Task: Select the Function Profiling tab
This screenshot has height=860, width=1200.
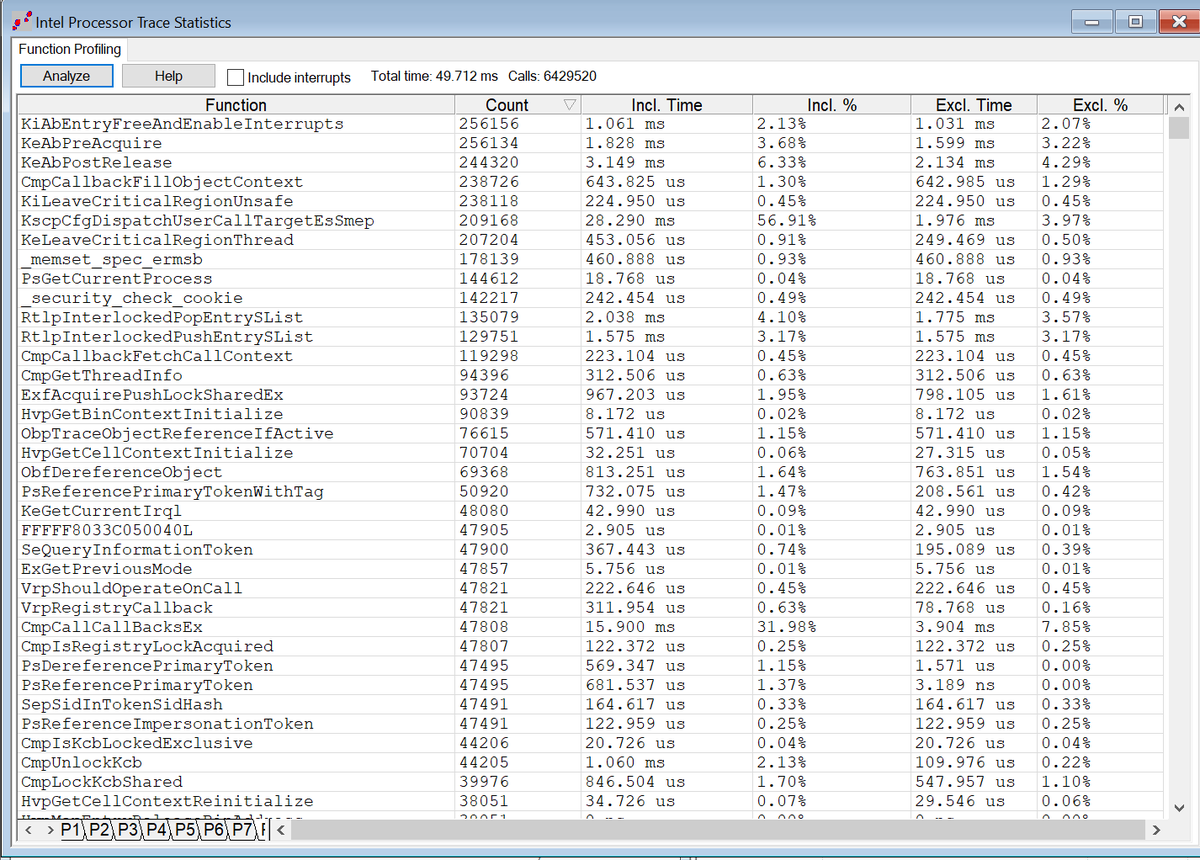Action: [x=70, y=49]
